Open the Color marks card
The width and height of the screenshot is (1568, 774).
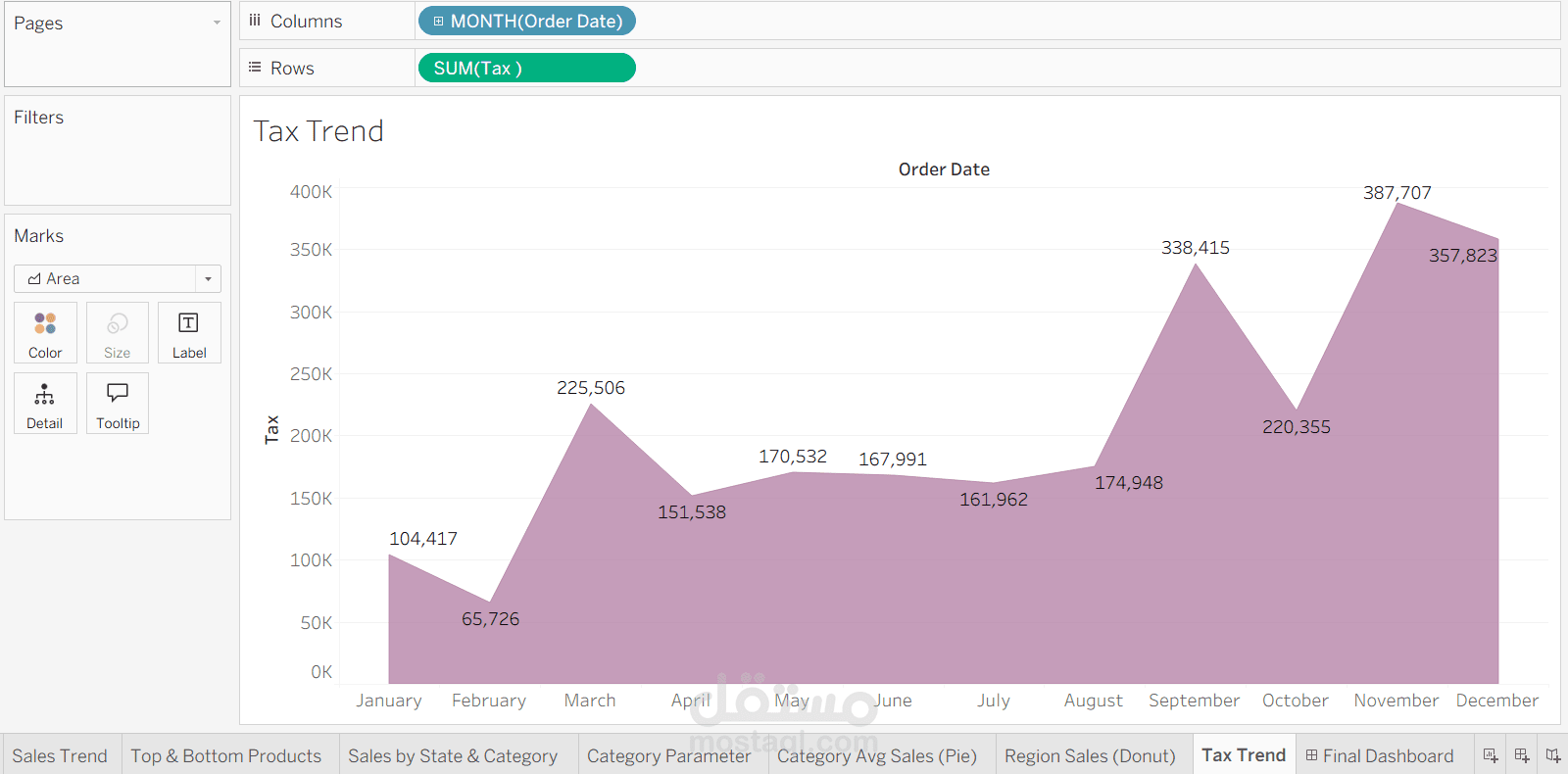pyautogui.click(x=45, y=333)
